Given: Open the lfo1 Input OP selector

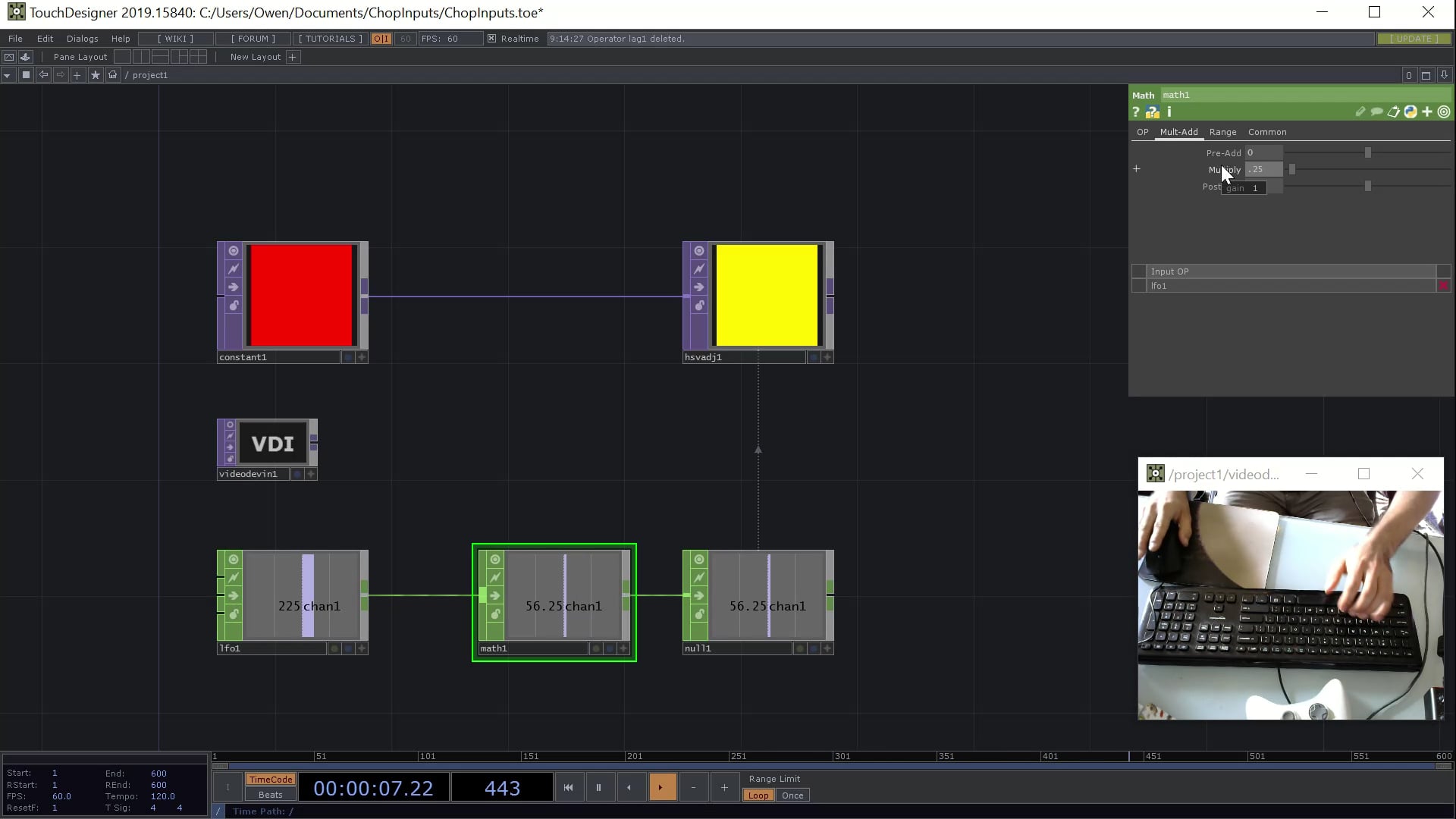Looking at the screenshot, I should 1289,286.
